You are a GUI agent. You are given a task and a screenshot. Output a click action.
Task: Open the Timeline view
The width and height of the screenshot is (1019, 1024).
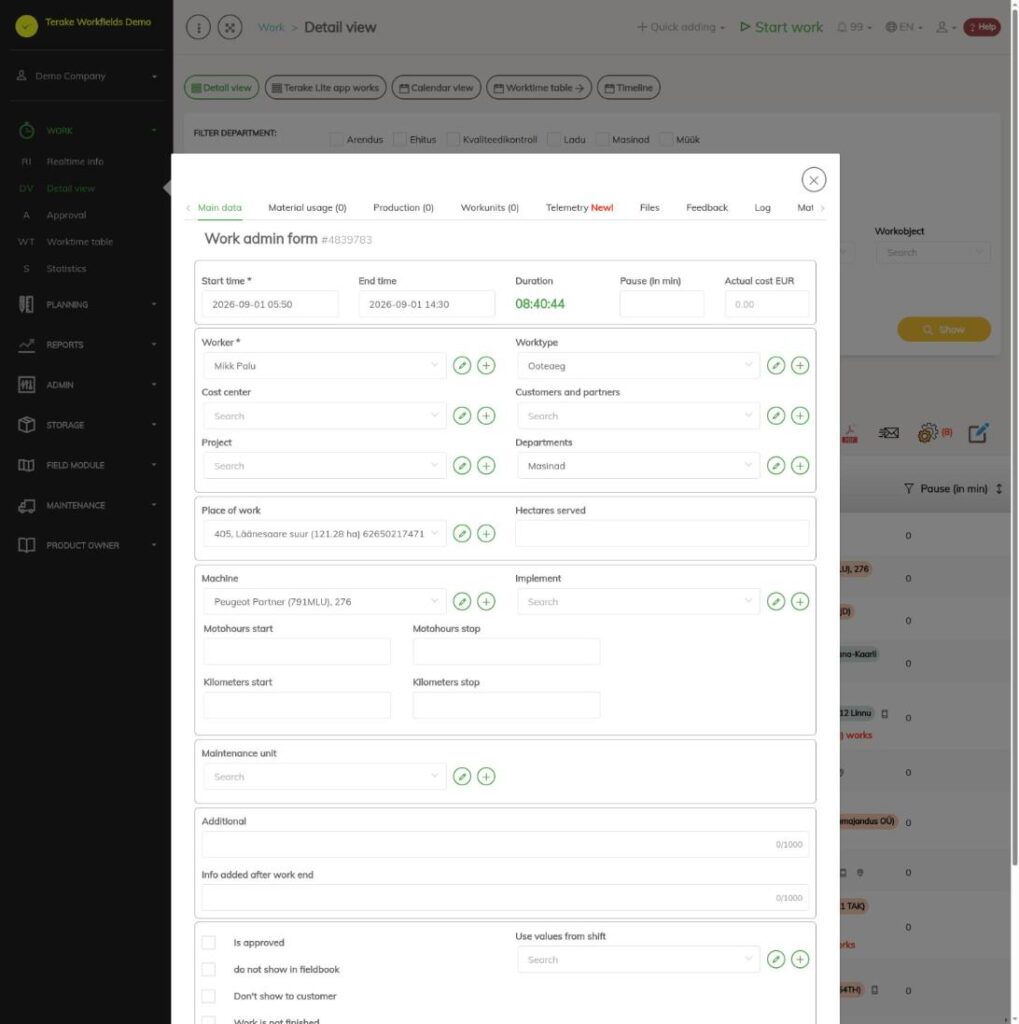tap(628, 88)
